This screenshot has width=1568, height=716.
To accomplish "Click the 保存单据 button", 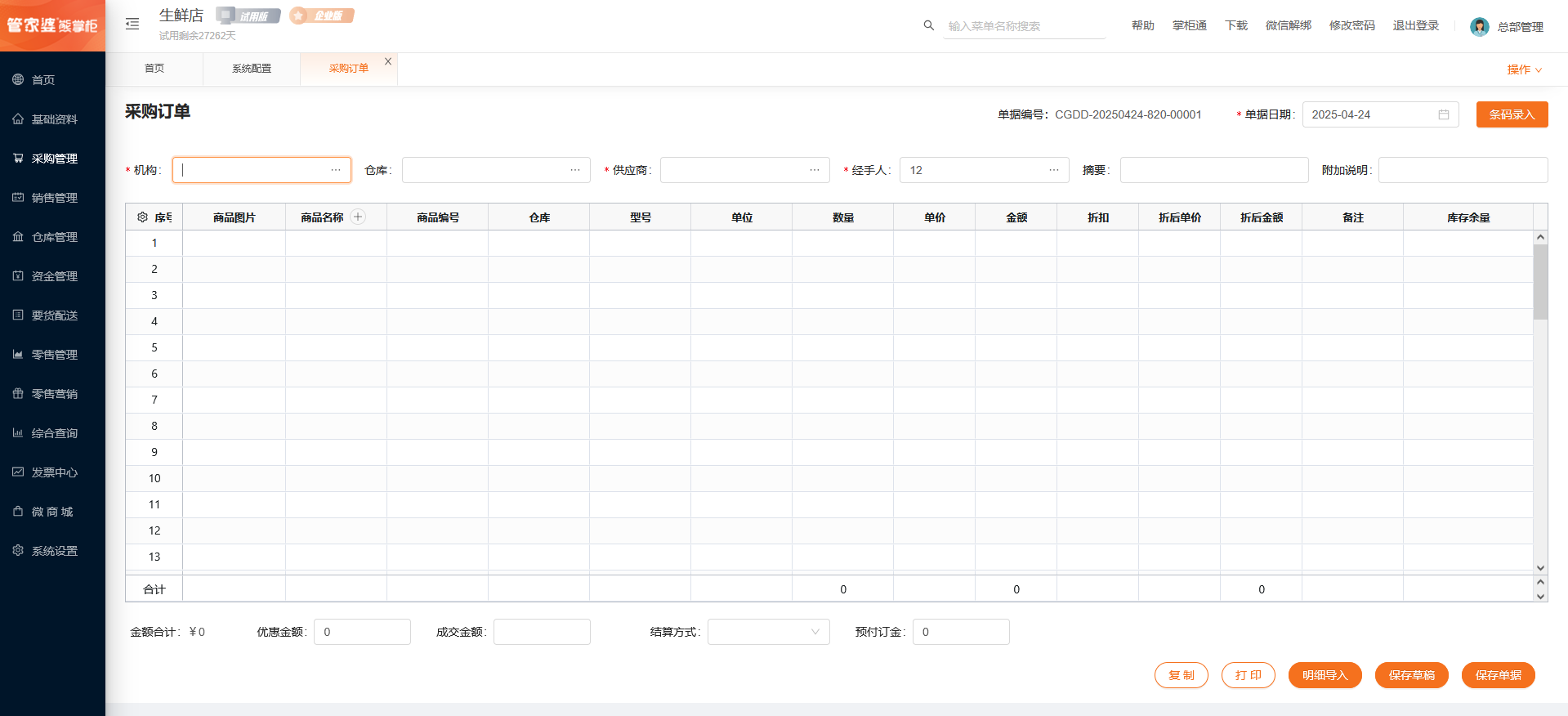I will click(1499, 675).
